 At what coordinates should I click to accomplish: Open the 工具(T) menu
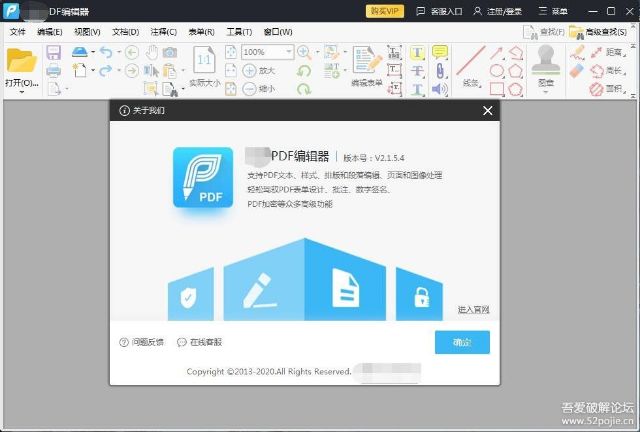click(x=239, y=32)
